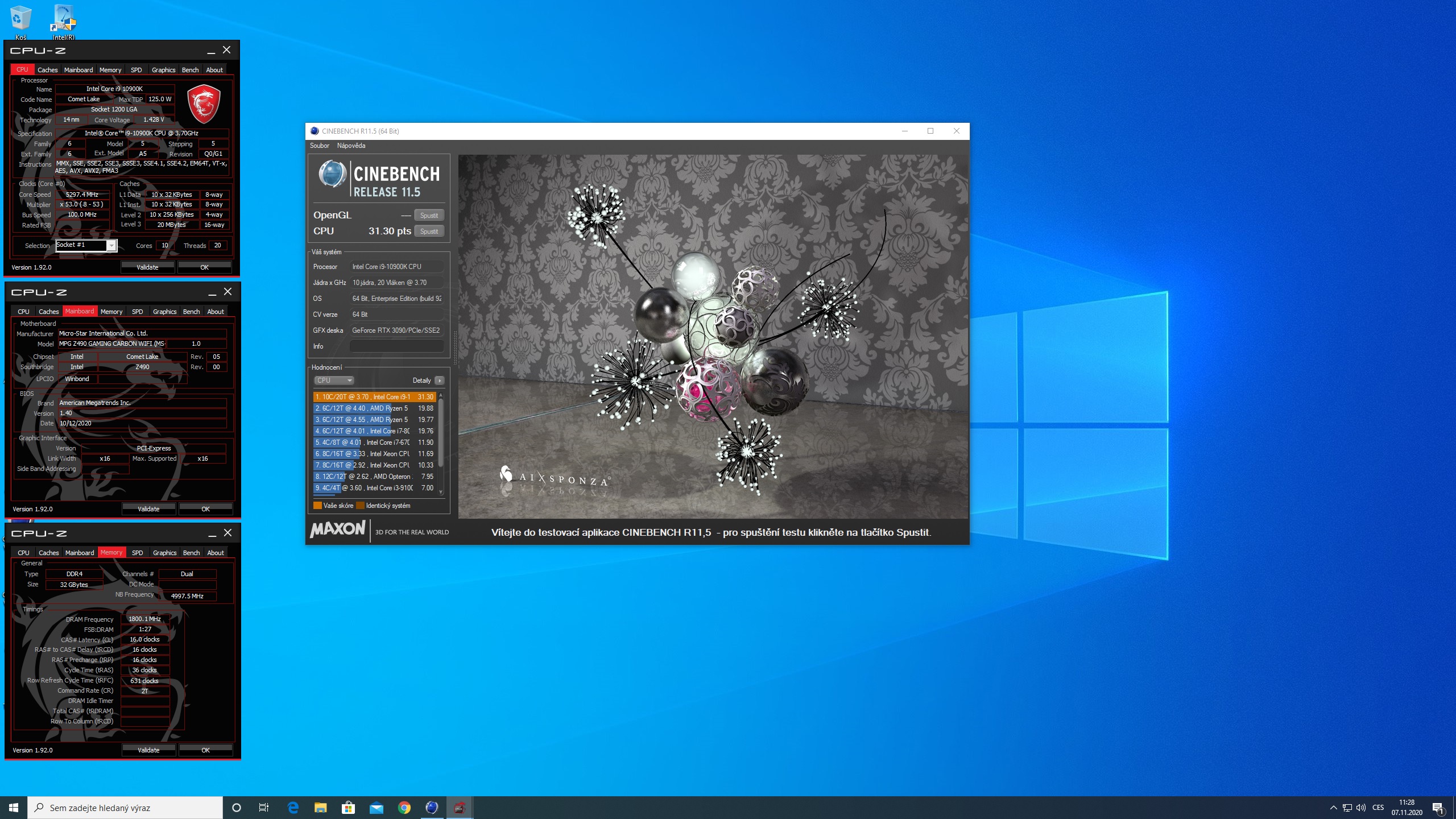Switch to Cinebench taskbar icon
This screenshot has width=1456, height=819.
click(x=432, y=807)
